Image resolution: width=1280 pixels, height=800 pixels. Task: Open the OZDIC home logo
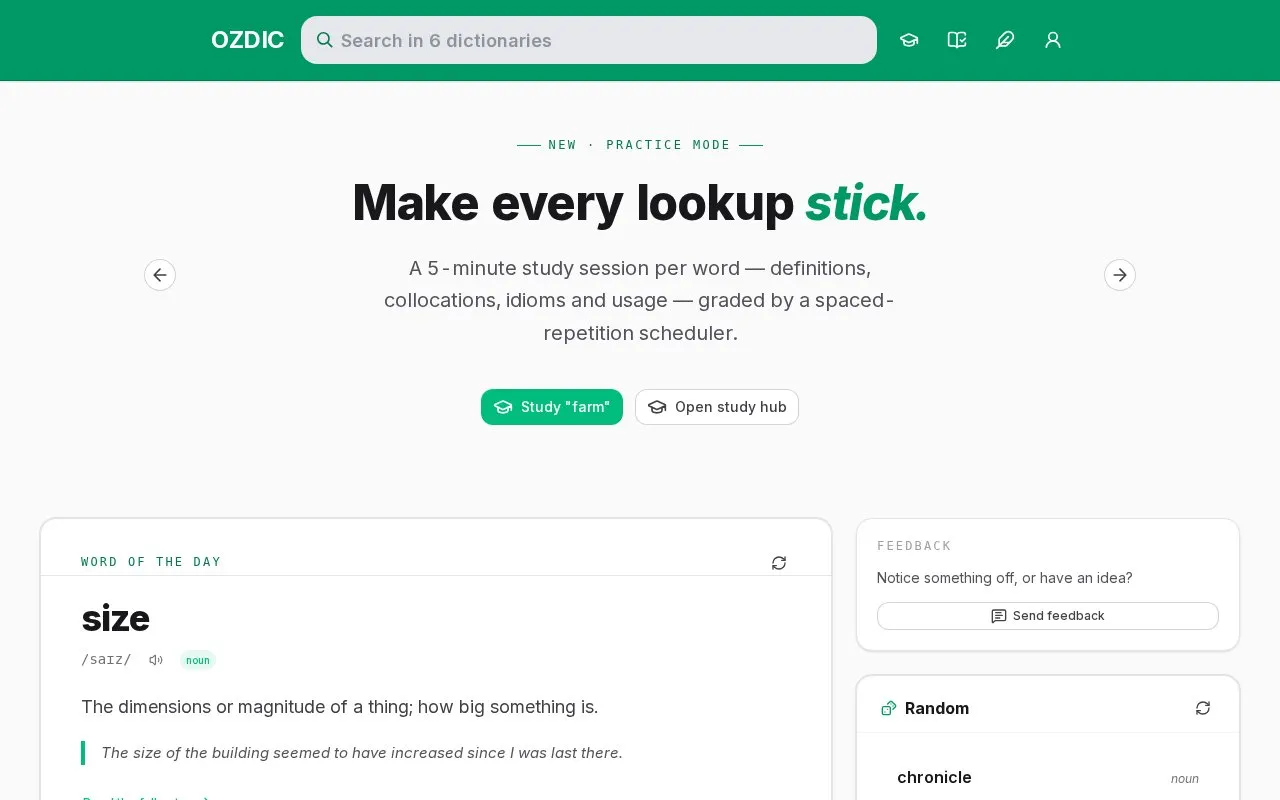pos(247,40)
